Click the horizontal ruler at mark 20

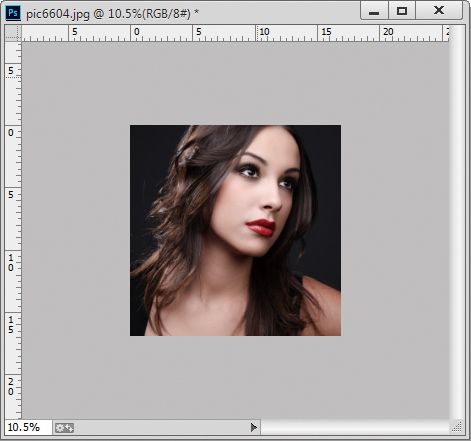[388, 32]
